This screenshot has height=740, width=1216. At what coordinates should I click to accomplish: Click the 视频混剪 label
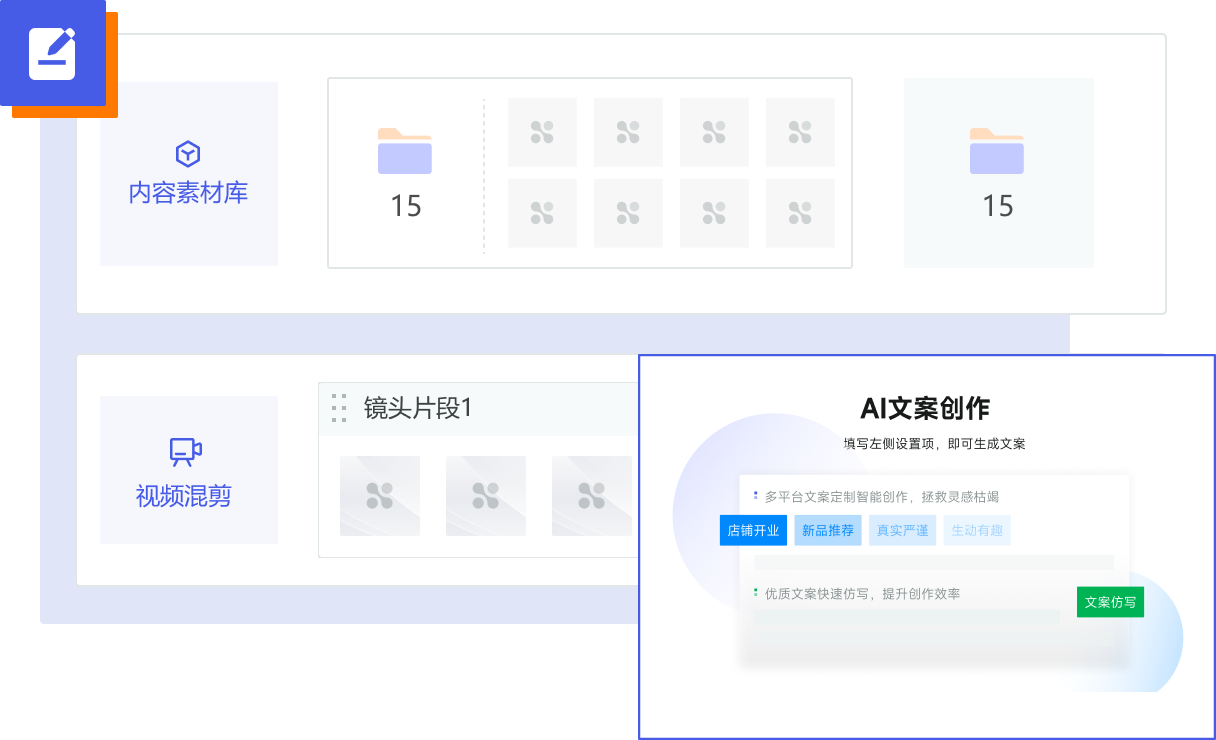point(184,496)
